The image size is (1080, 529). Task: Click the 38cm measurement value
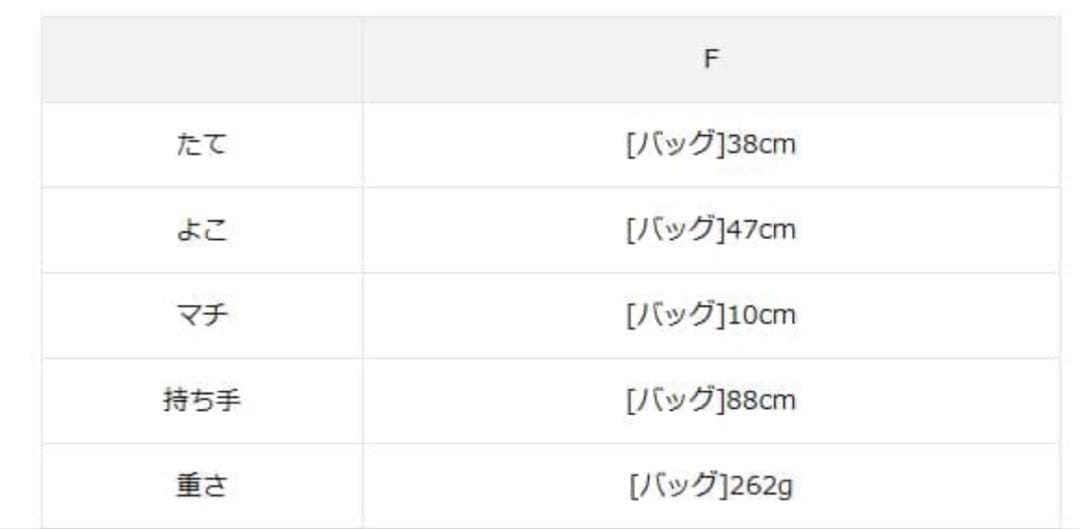click(x=761, y=145)
